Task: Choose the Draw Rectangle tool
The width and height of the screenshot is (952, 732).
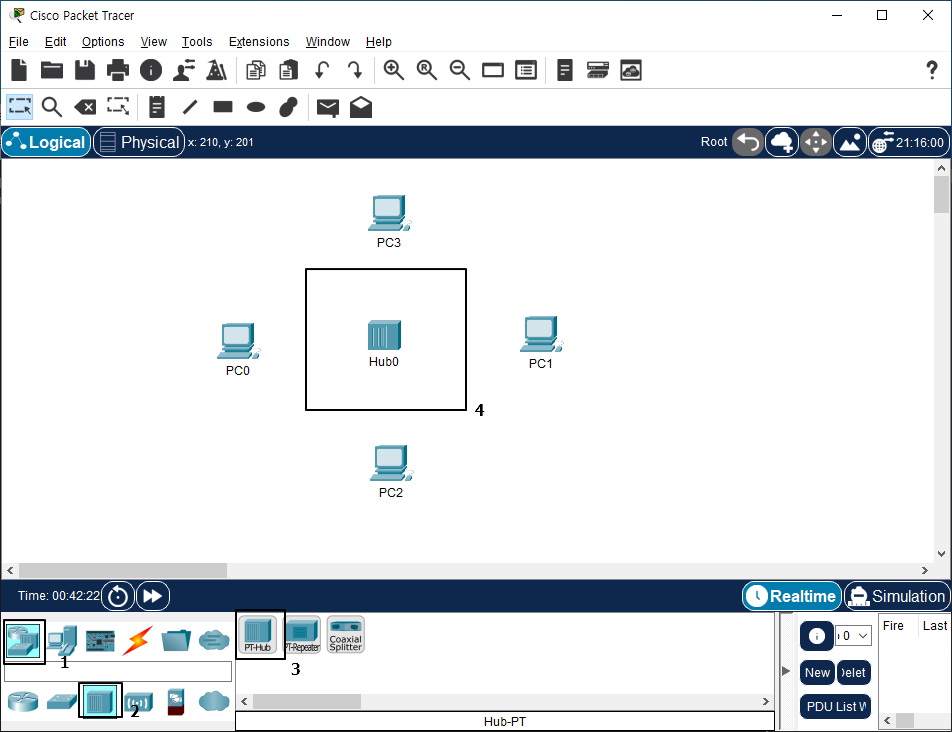Action: (x=223, y=107)
